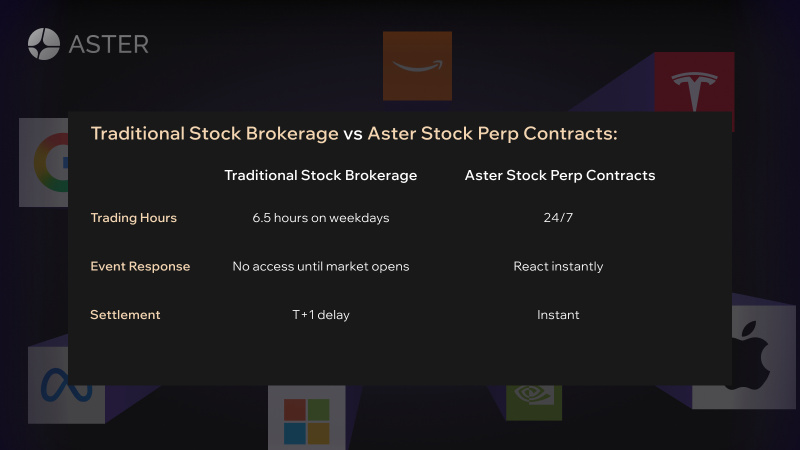Click the Aster logo icon
Image resolution: width=800 pixels, height=450 pixels.
pos(44,44)
